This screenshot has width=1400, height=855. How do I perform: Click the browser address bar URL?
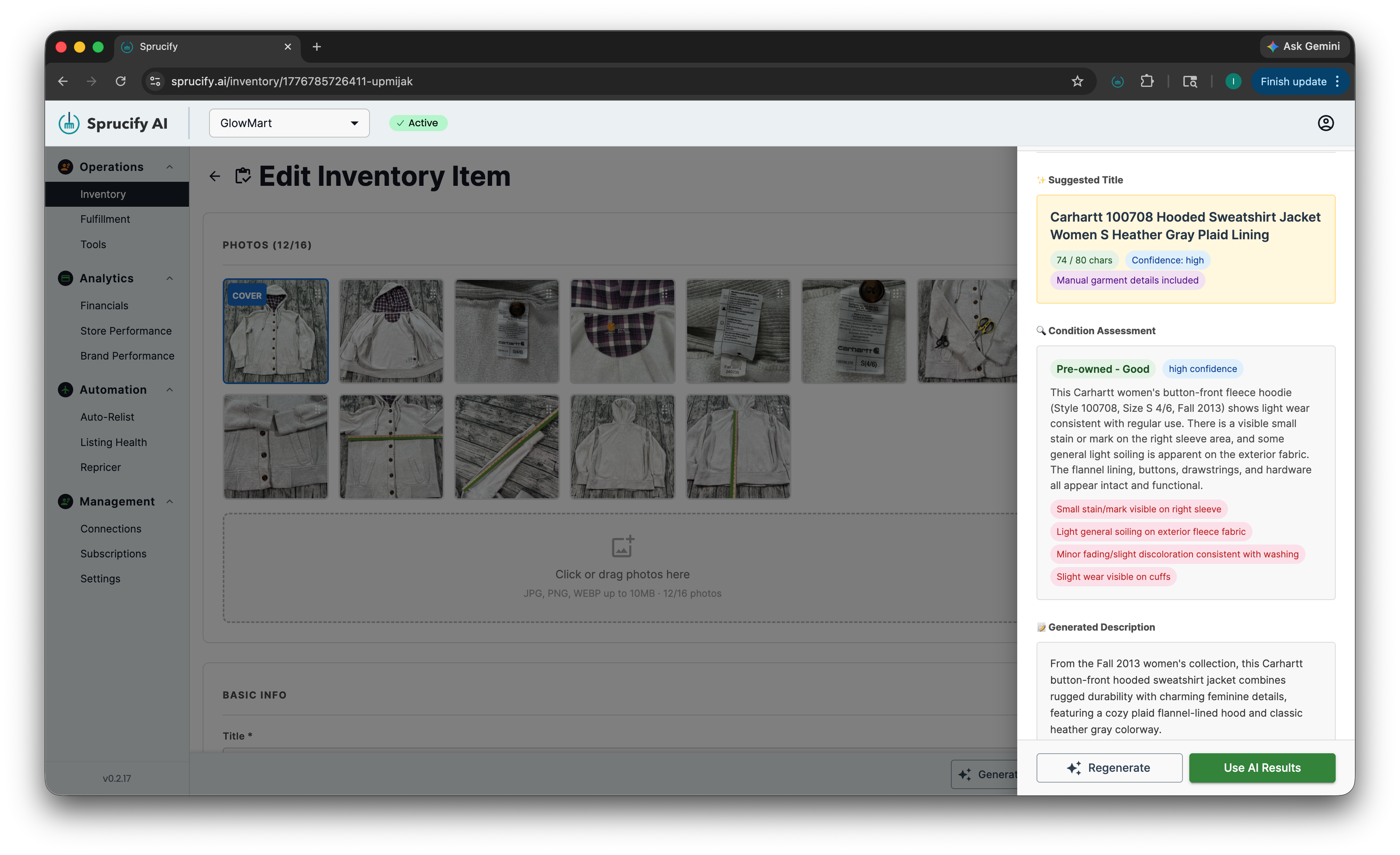[x=292, y=81]
